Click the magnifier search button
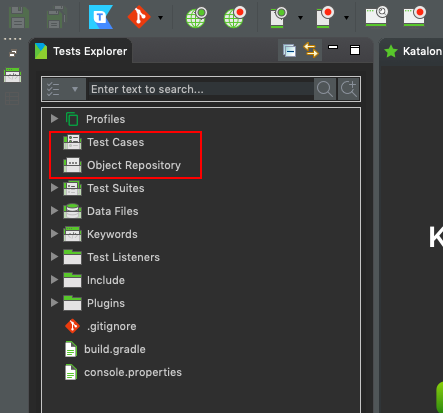Image resolution: width=443 pixels, height=413 pixels. (x=325, y=89)
